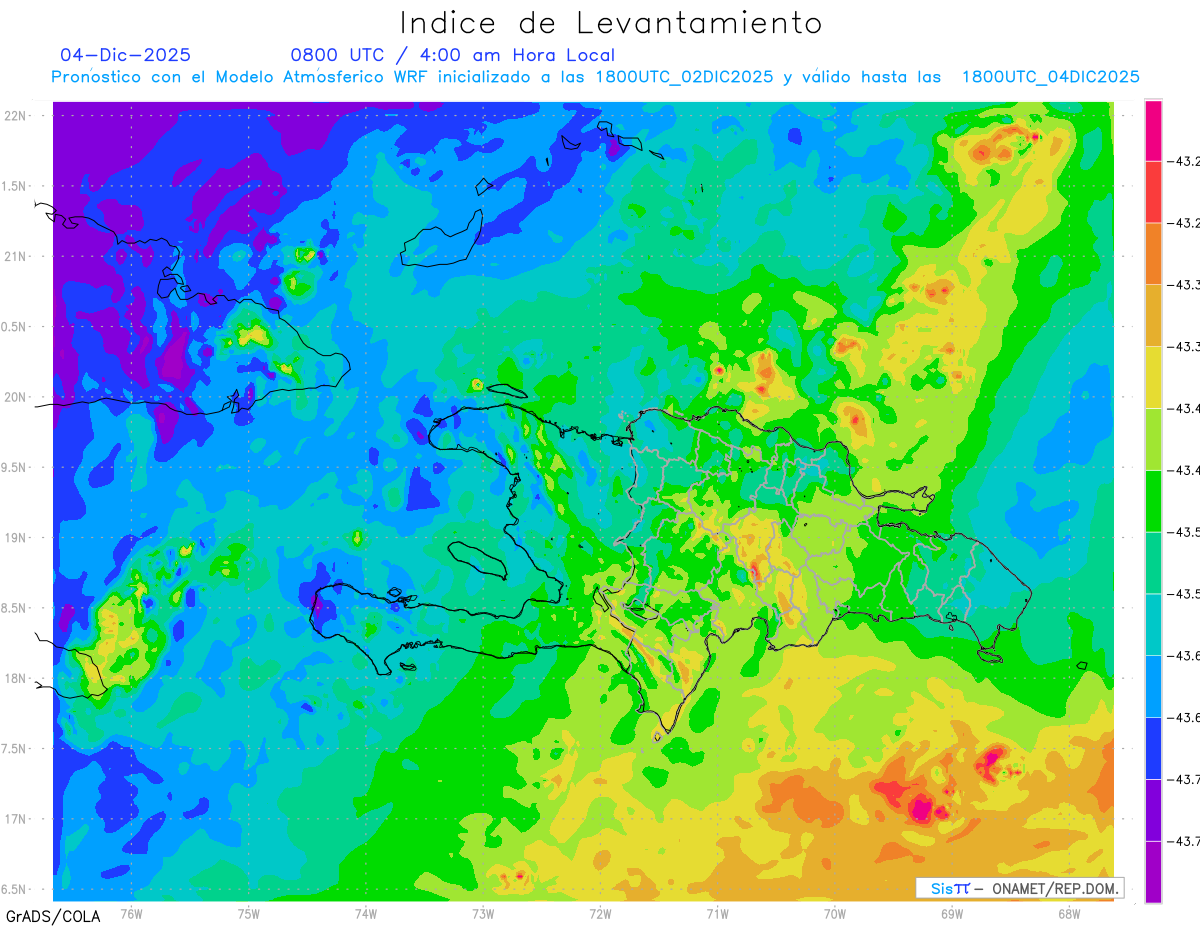Click the '74W' longitude label
The image size is (1200, 927).
pyautogui.click(x=366, y=913)
